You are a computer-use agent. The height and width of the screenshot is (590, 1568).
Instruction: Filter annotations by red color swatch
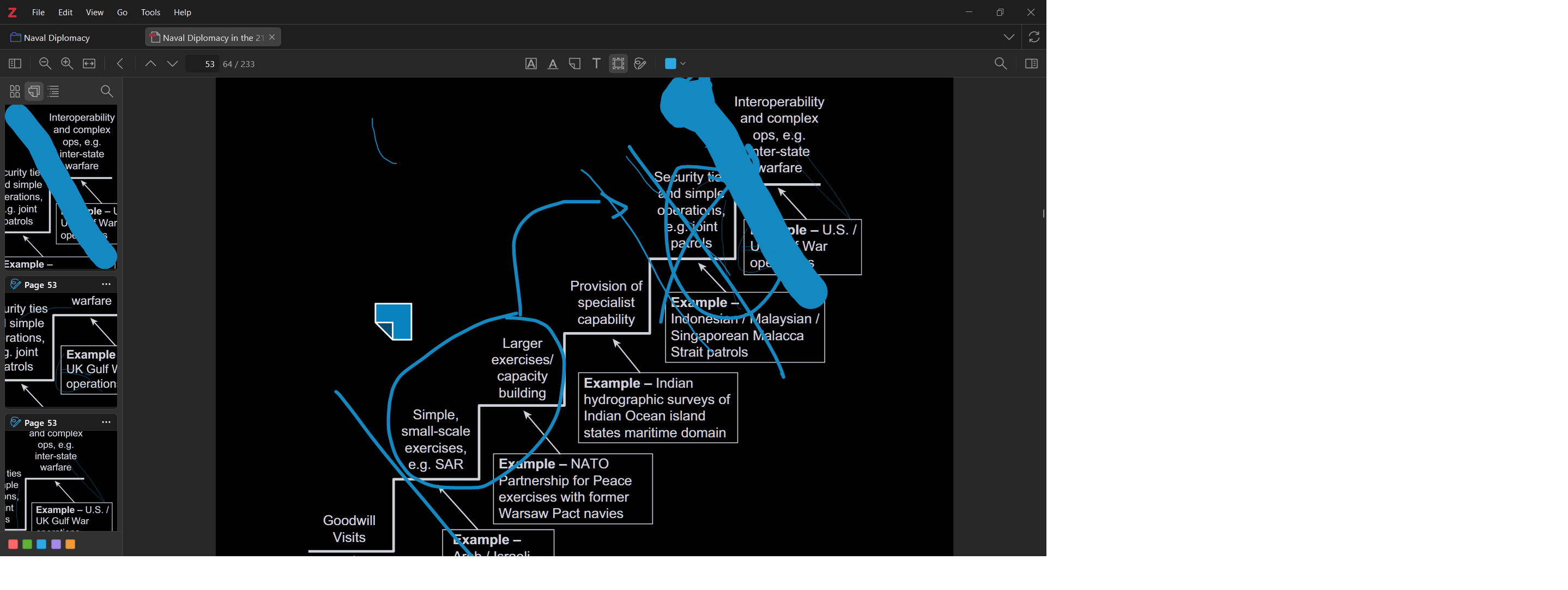tap(13, 544)
